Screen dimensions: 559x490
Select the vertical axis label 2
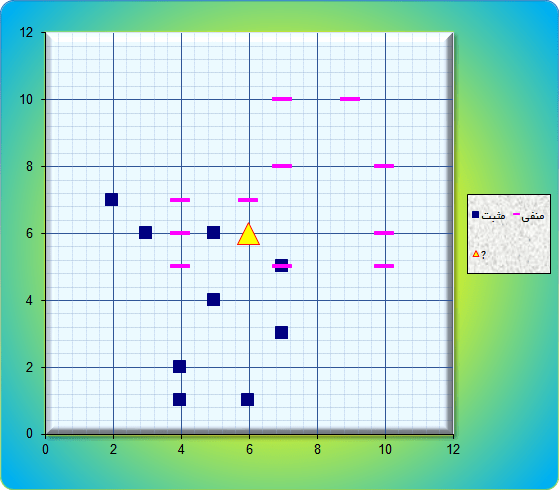coord(29,367)
